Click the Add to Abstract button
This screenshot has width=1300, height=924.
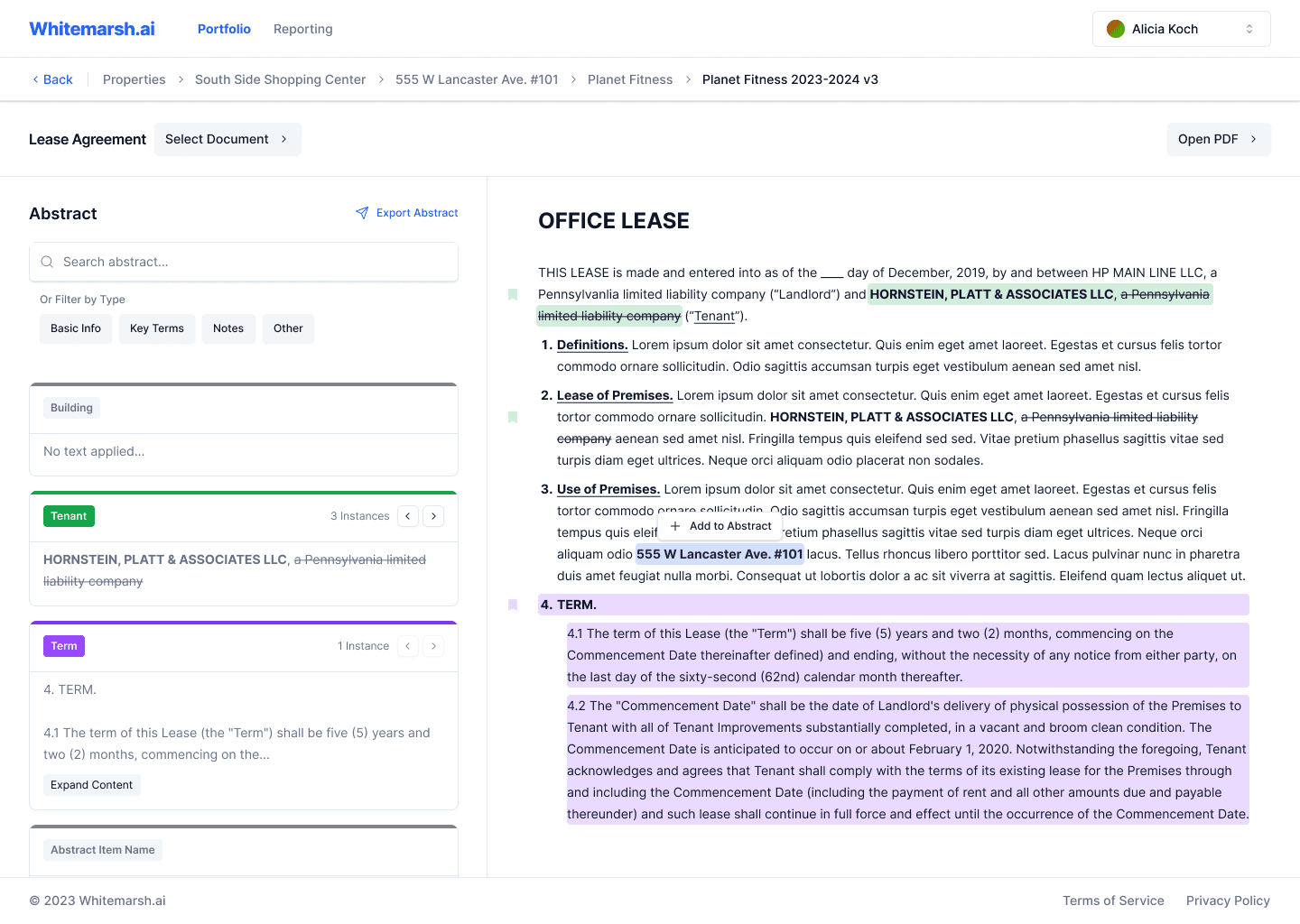720,526
